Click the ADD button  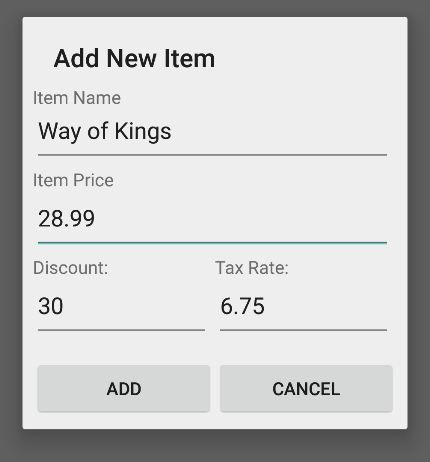coord(124,389)
